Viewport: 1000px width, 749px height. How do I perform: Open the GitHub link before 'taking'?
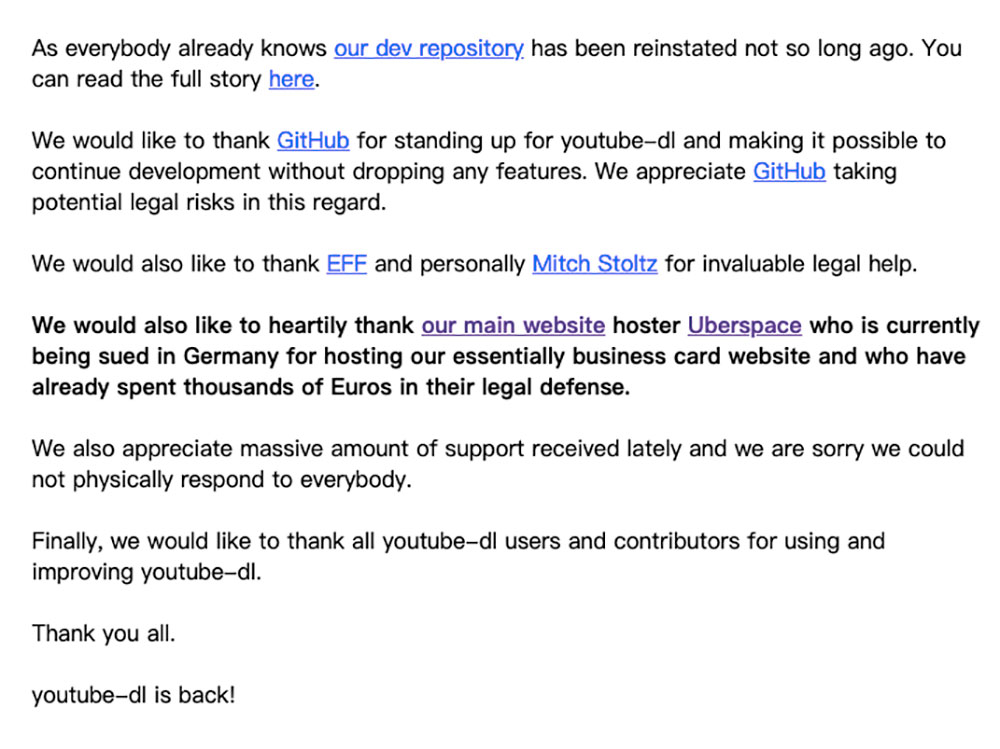790,171
